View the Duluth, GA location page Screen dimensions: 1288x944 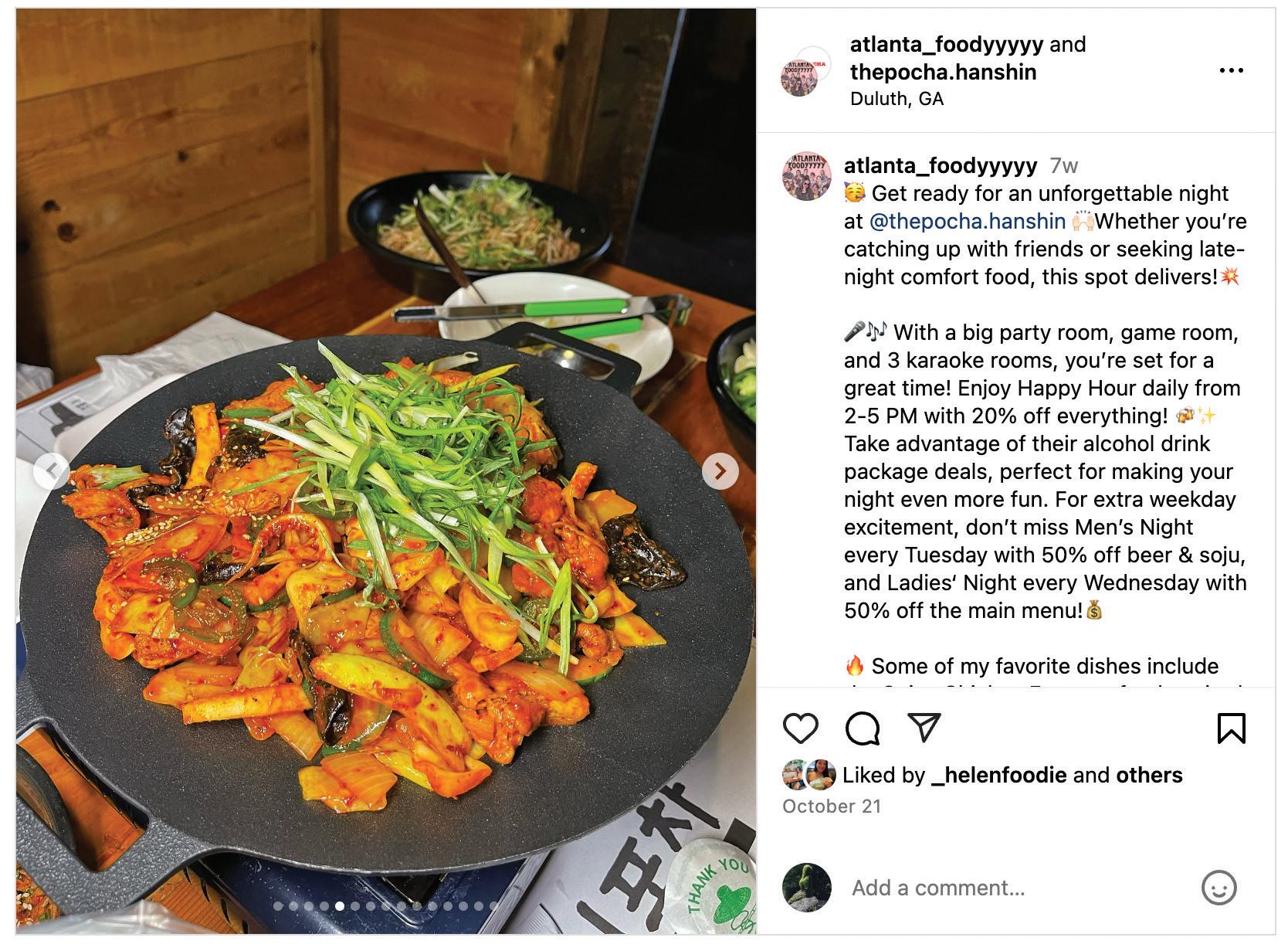pyautogui.click(x=897, y=99)
